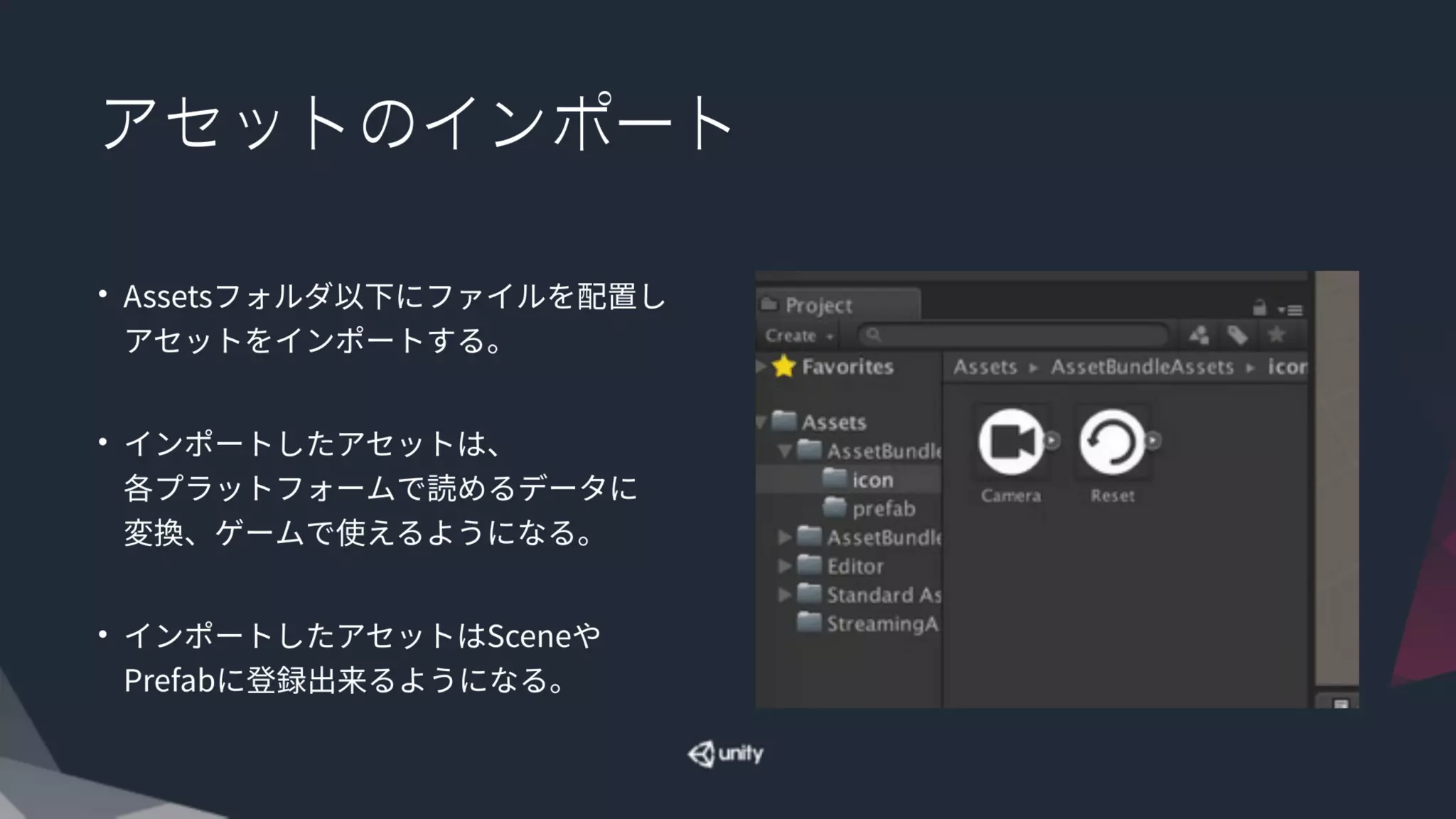Select the StreamingAssets folder
This screenshot has height=819, width=1456.
coord(882,623)
